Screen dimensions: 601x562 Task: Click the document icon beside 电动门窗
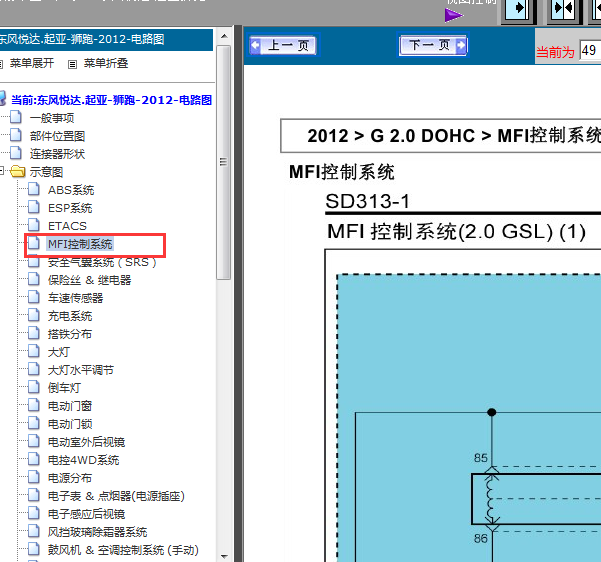(34, 405)
